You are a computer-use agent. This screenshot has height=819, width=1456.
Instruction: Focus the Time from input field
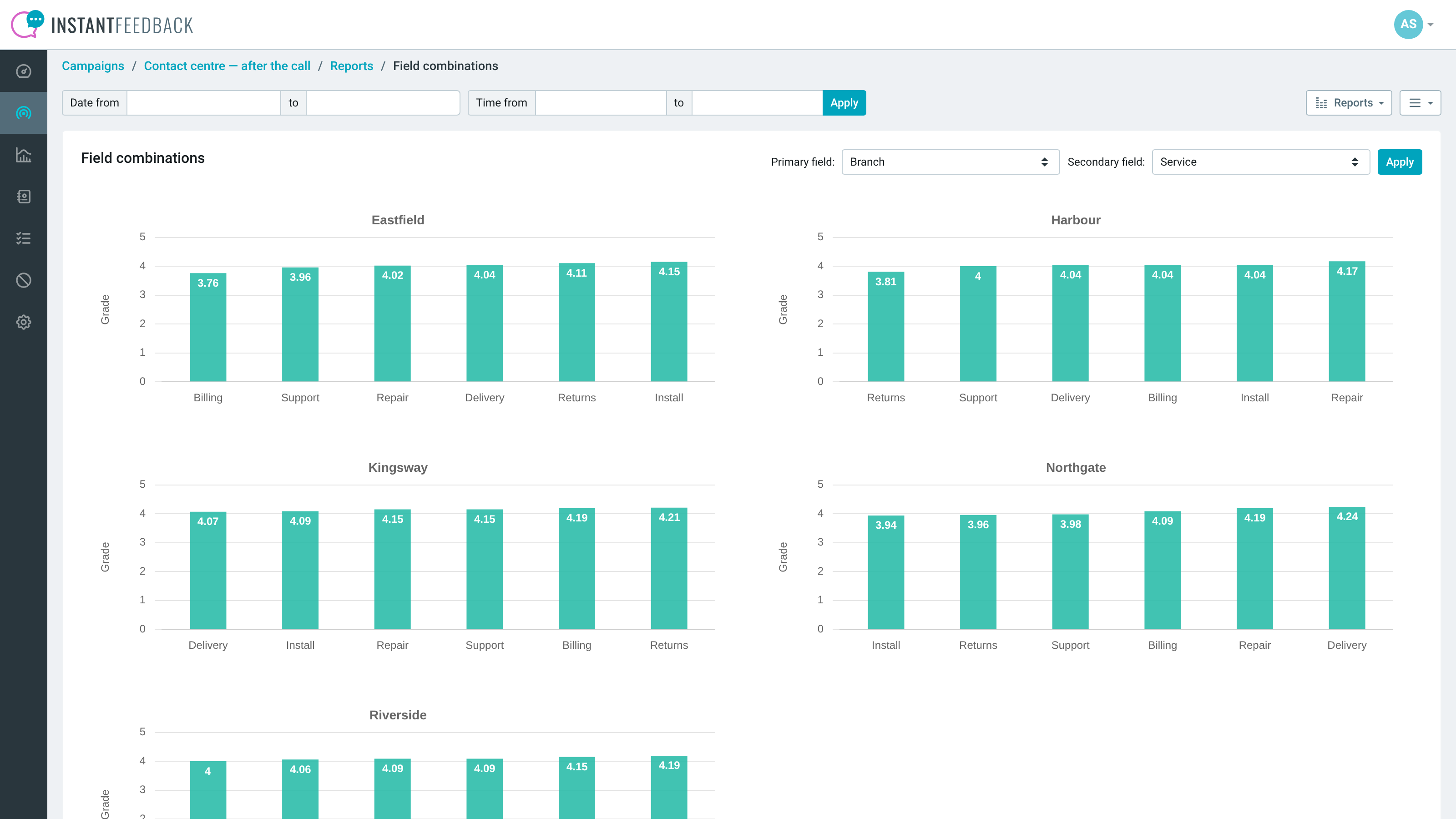pyautogui.click(x=601, y=103)
